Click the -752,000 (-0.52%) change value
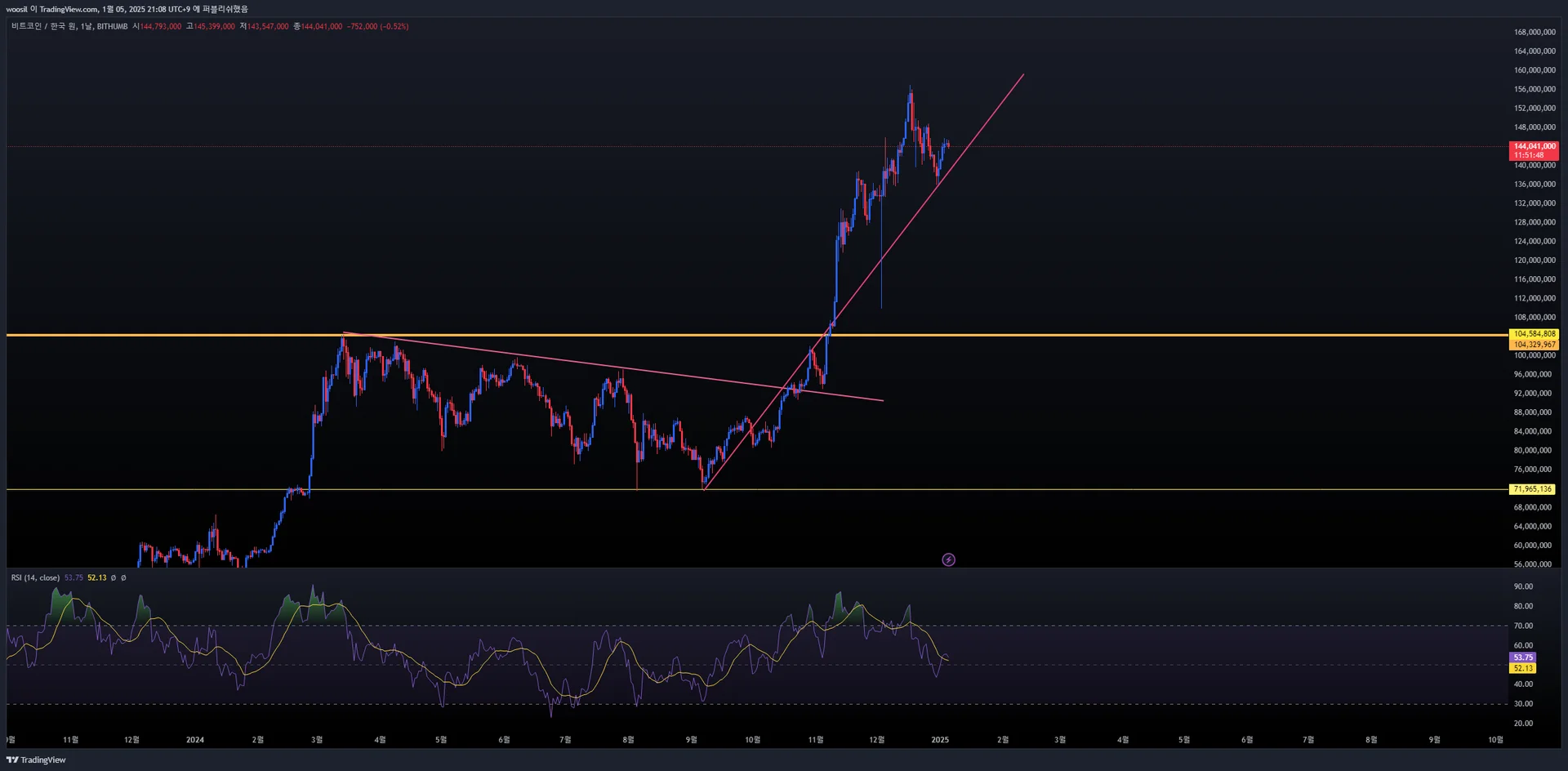This screenshot has height=771, width=1568. point(377,26)
